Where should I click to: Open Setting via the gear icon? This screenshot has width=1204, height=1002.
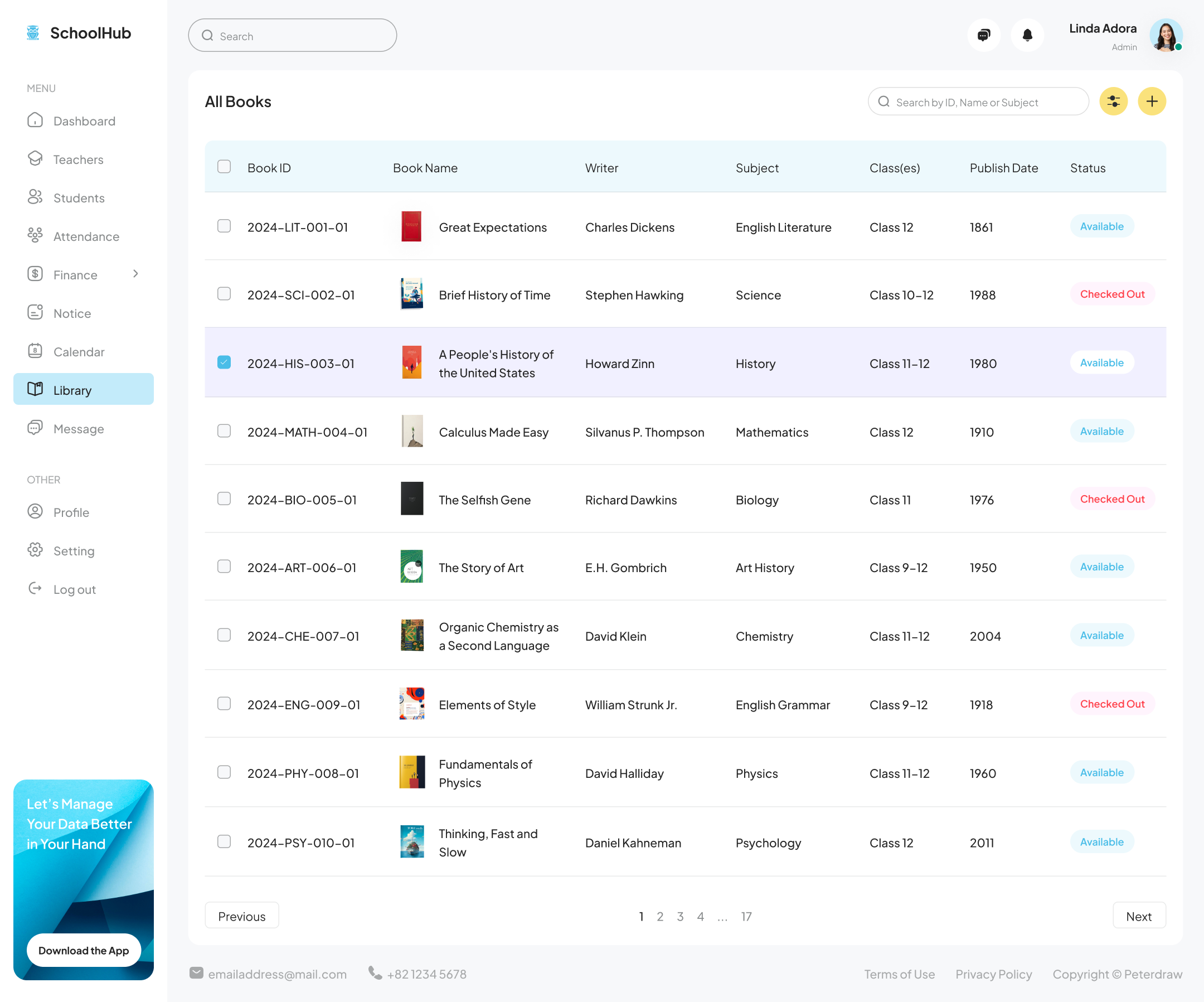point(36,550)
